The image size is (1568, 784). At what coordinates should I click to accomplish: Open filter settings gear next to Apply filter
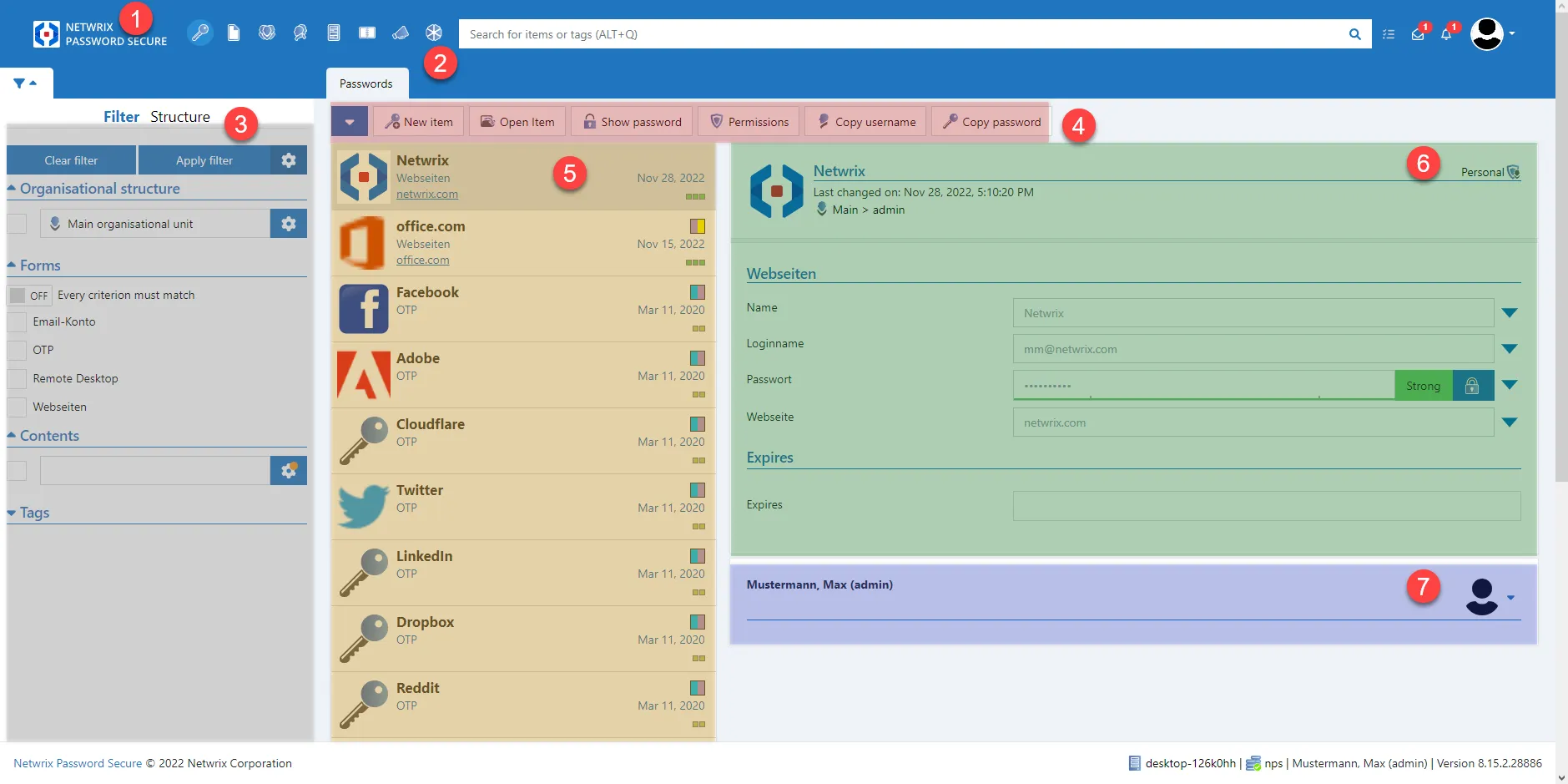289,160
